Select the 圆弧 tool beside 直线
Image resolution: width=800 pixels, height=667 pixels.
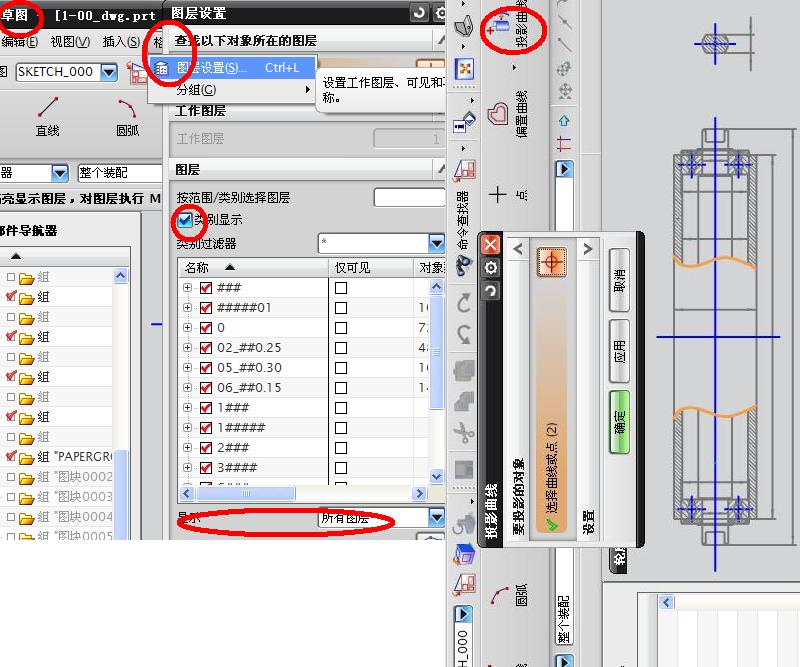tap(127, 117)
